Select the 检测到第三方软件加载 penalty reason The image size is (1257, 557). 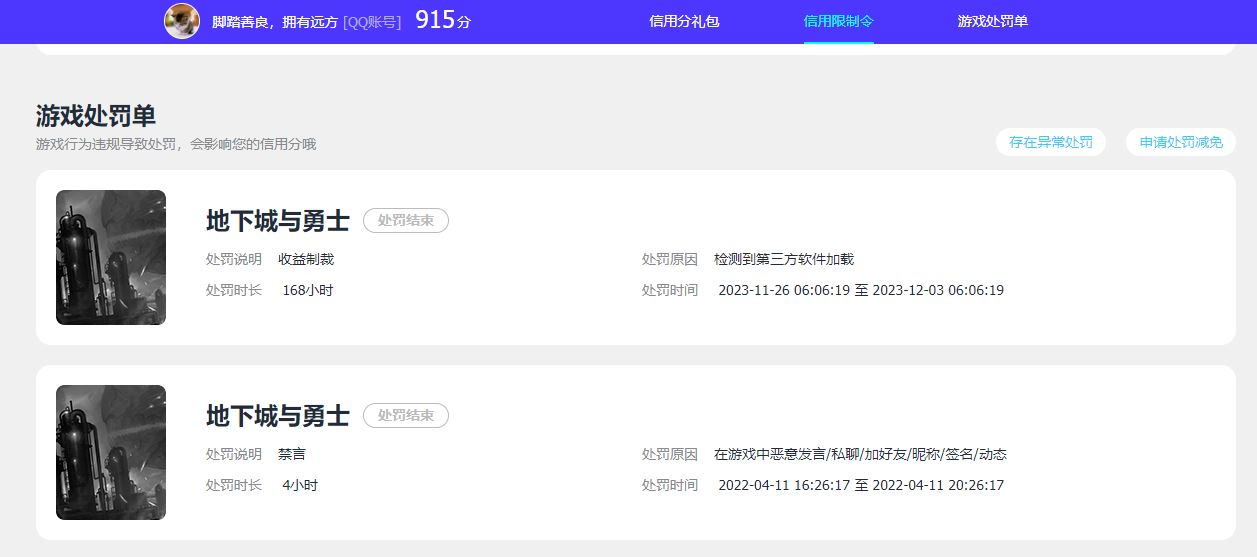(784, 259)
